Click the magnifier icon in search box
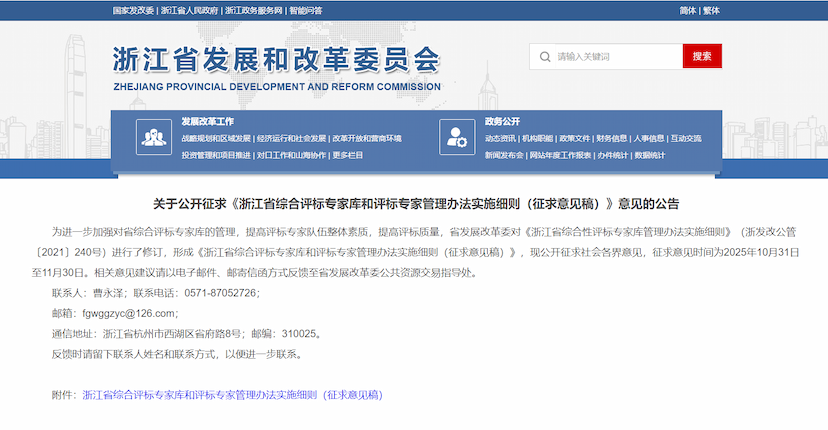The height and width of the screenshot is (430, 828). point(543,56)
